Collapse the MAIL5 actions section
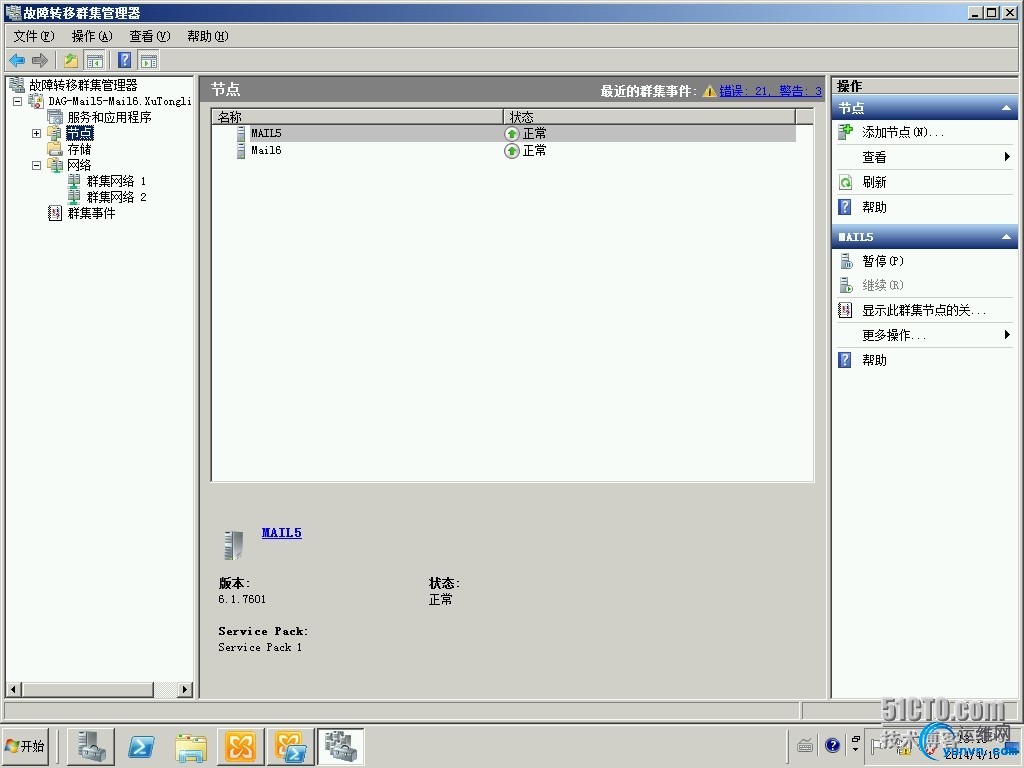 [1006, 236]
